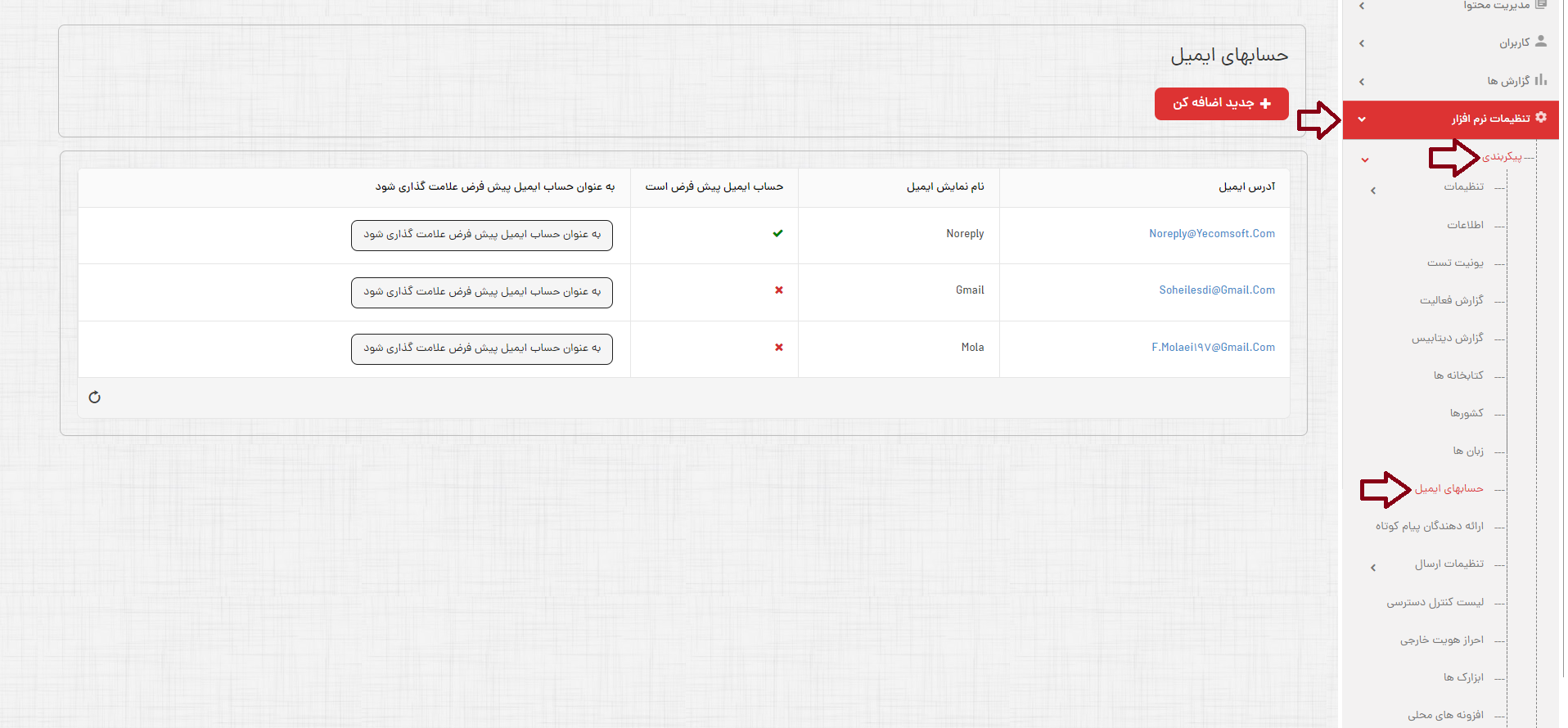The image size is (1568, 728).
Task: Expand the گزارش ها section arrow
Action: (x=1362, y=82)
